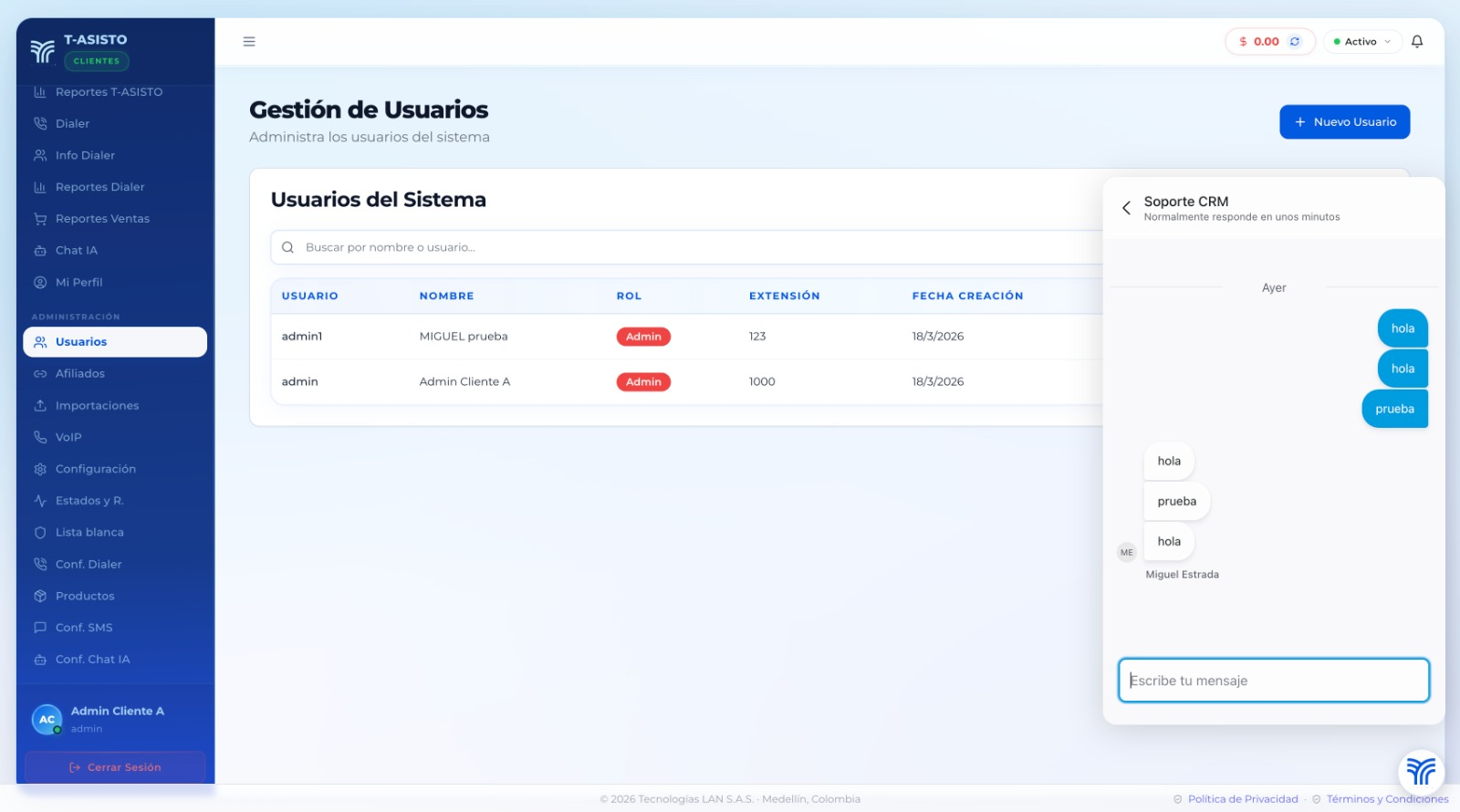The image size is (1460, 812).
Task: Click the back arrow in Soporte CRM chat
Action: pos(1126,208)
